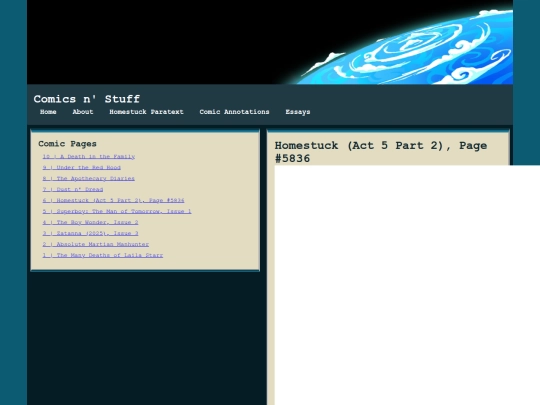Screen dimensions: 540x405
Task: Click the Comics n' Stuff site title
Action: tap(87, 99)
